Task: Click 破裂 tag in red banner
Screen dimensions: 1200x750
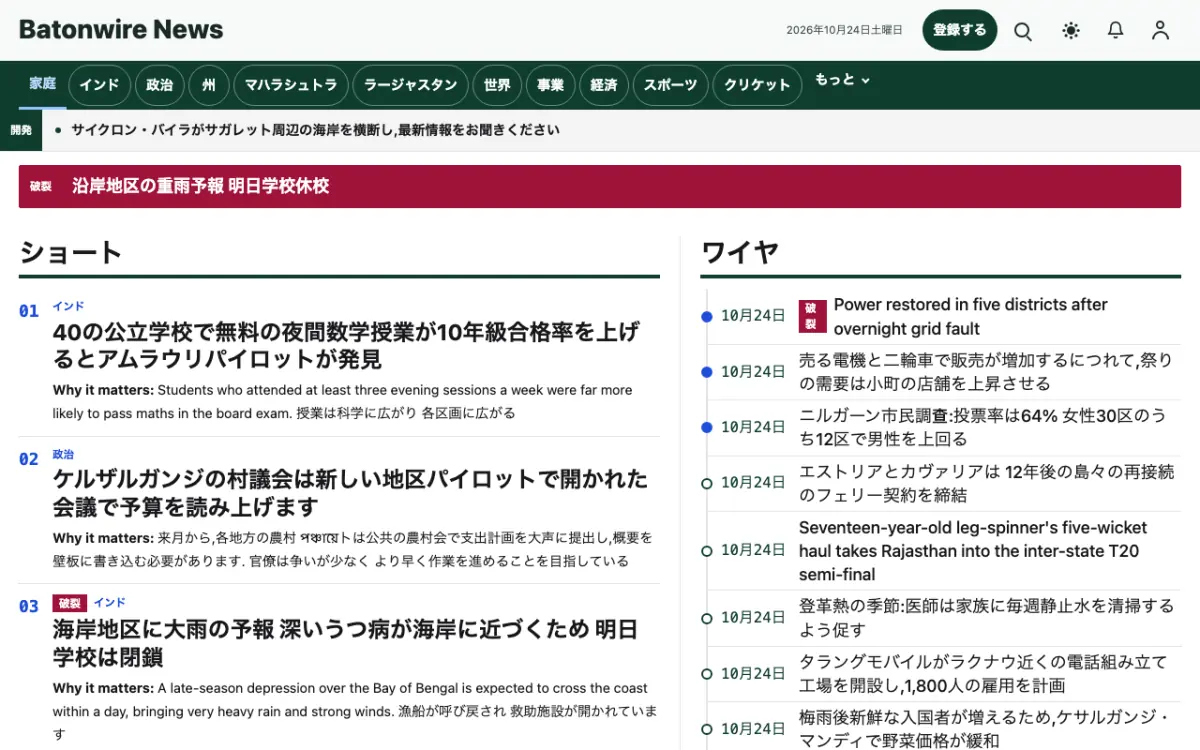Action: [x=41, y=186]
